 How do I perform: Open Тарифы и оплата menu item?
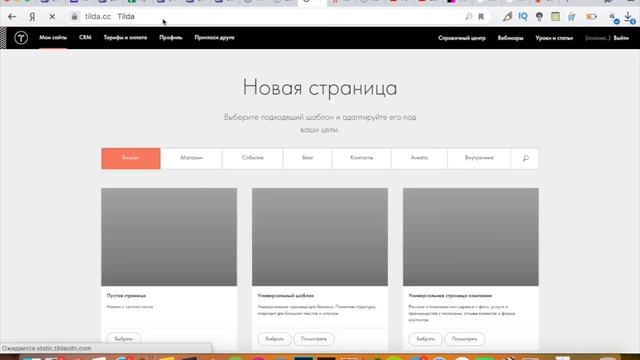(x=125, y=38)
